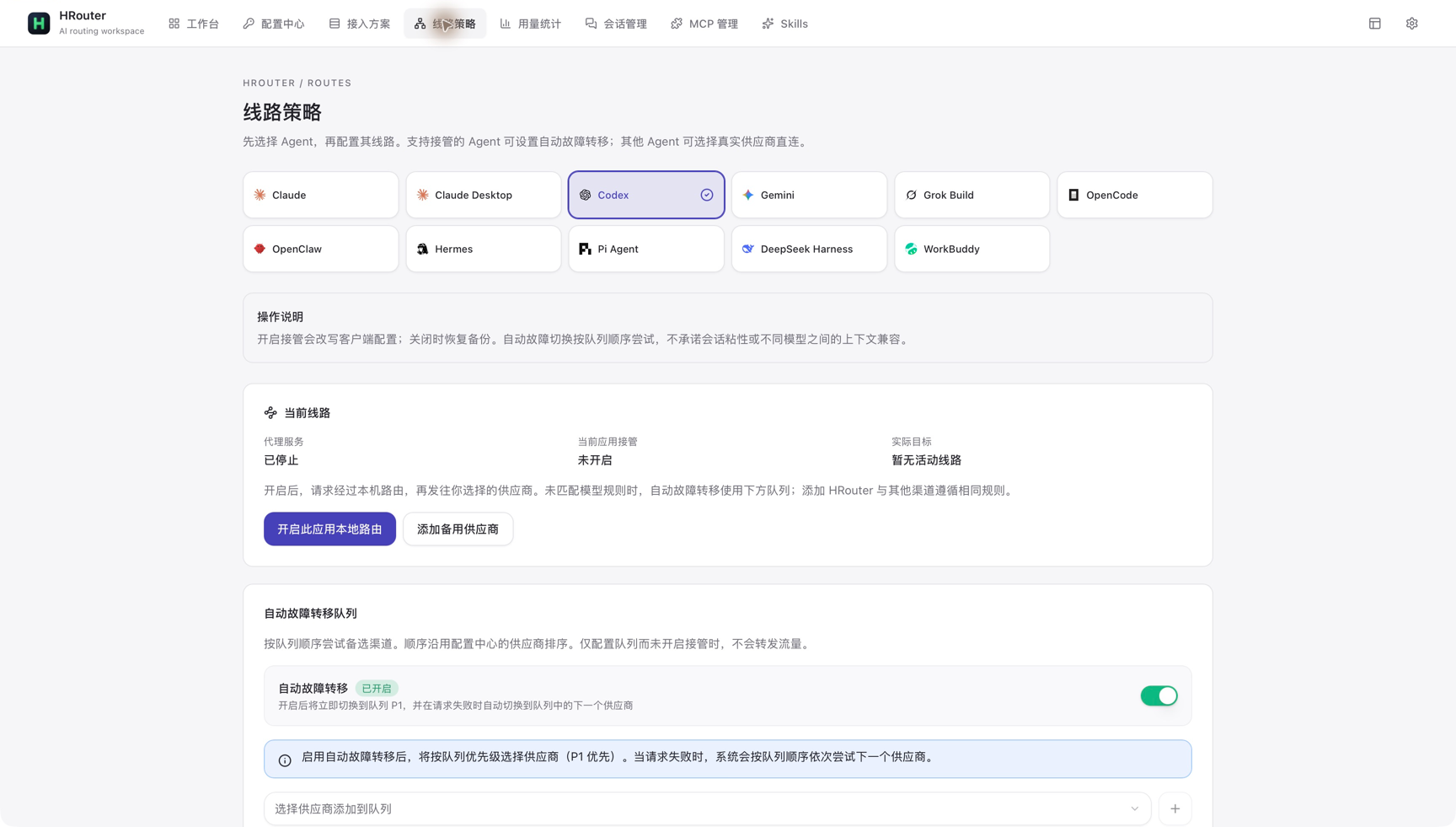
Task: Click the DeepSeek Harness whale icon
Action: [x=748, y=249]
